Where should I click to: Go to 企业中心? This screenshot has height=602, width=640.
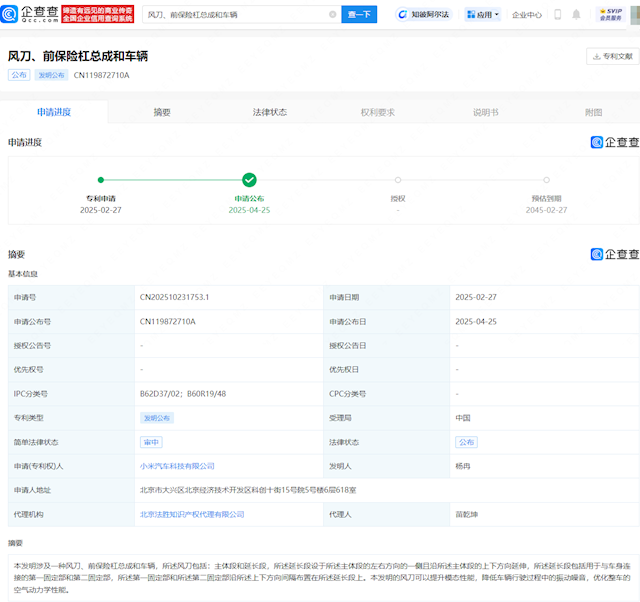[x=527, y=15]
